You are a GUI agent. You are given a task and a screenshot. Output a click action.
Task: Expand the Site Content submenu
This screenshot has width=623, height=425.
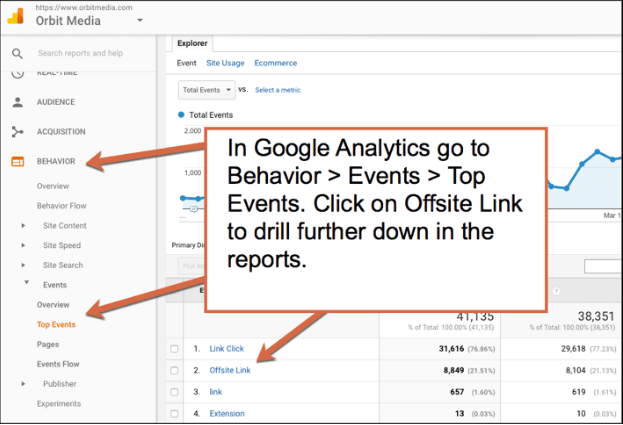(24, 226)
